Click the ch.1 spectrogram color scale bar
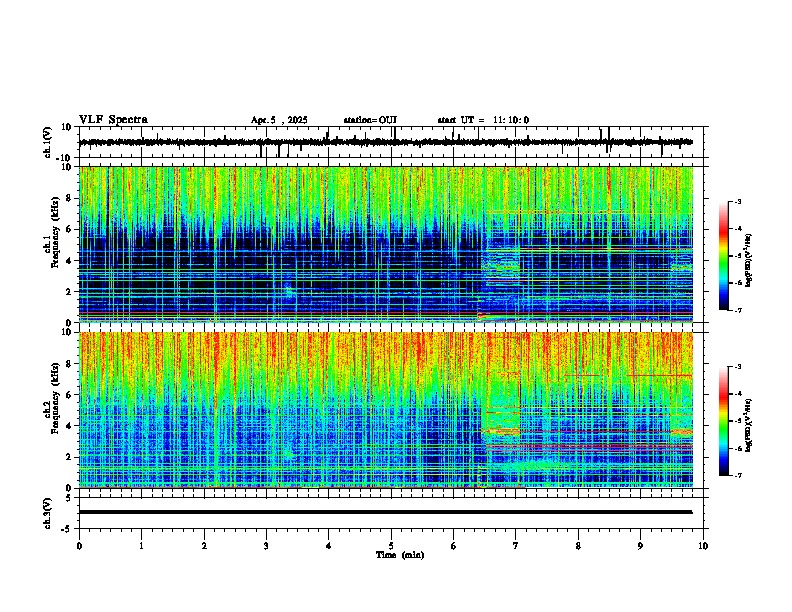Image resolution: width=792 pixels, height=612 pixels. [x=724, y=256]
